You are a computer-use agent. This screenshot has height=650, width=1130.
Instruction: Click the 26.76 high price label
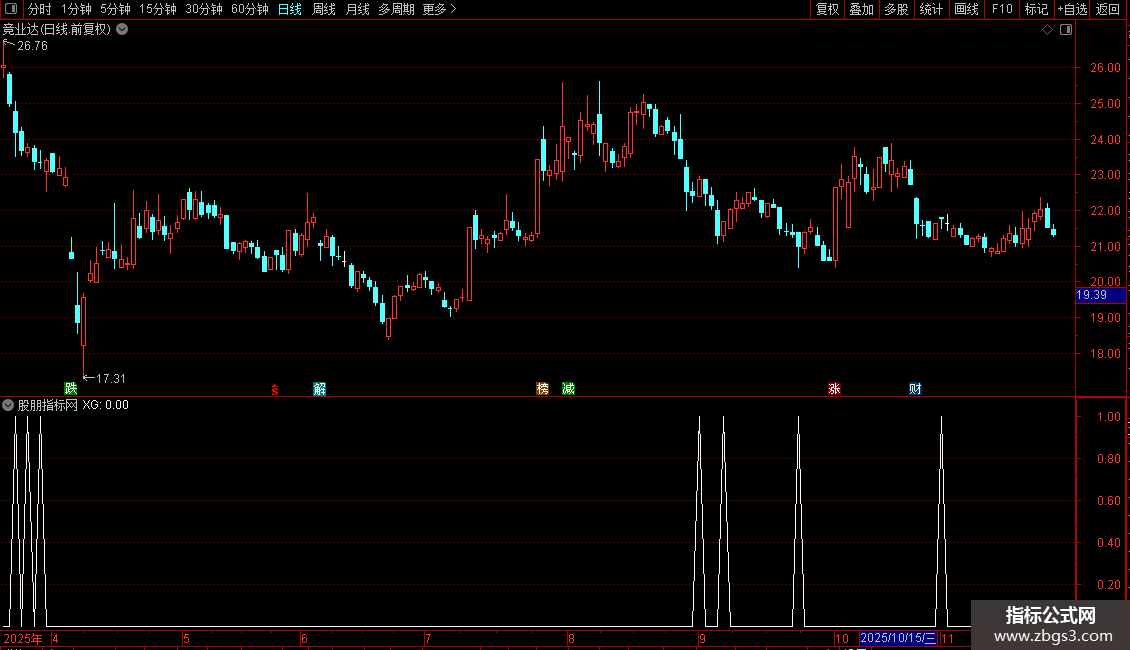click(x=32, y=46)
